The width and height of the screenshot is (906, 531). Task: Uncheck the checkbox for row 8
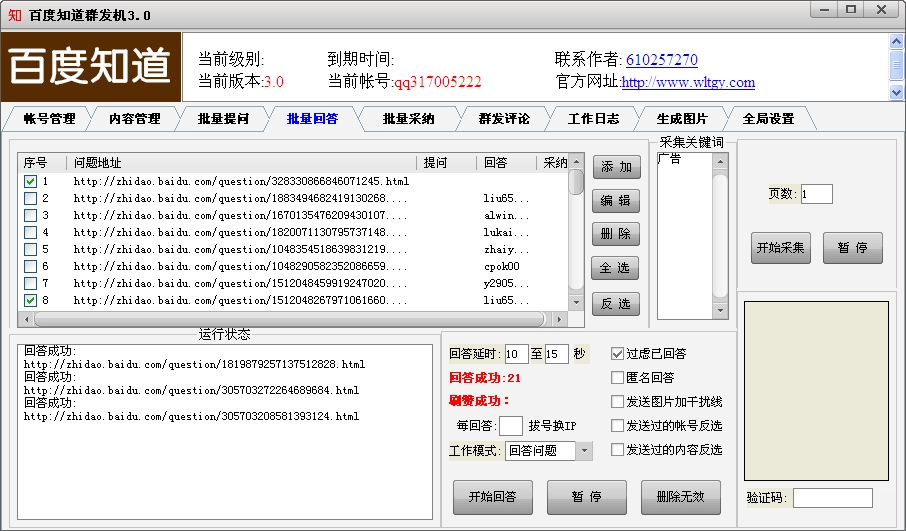coord(31,300)
